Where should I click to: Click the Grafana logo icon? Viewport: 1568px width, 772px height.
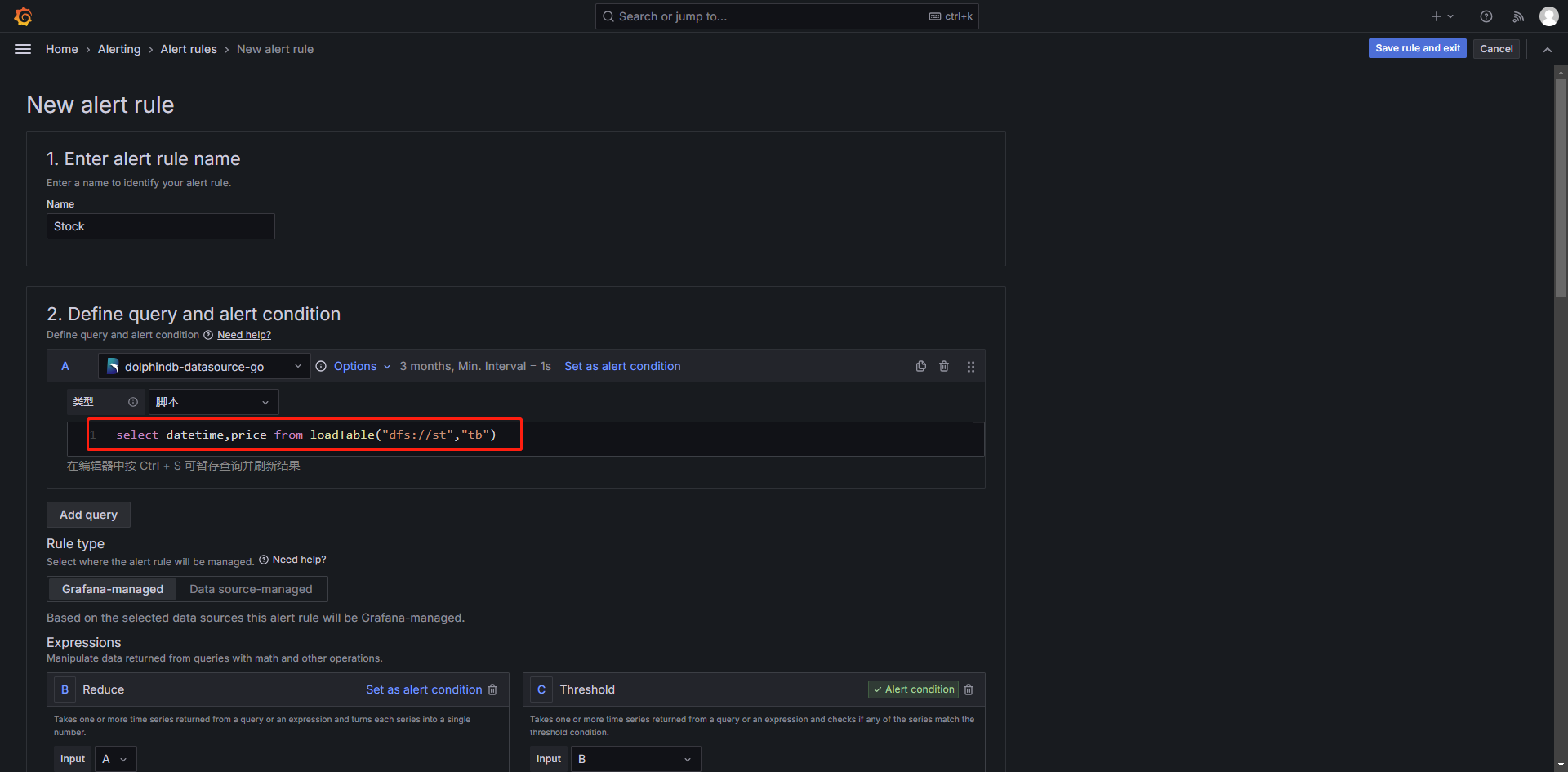tap(23, 16)
